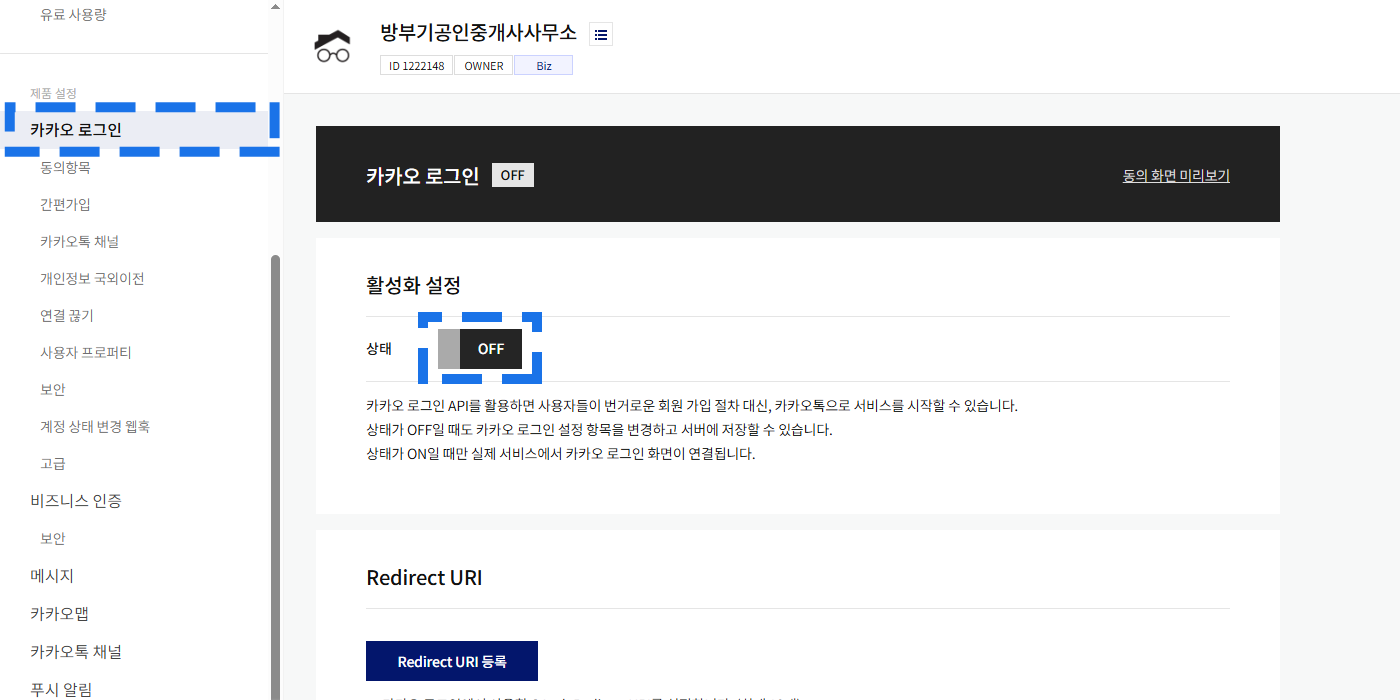Screen dimensions: 1400x700
Task: Click the 활성화 설정 heading
Action: 414,285
